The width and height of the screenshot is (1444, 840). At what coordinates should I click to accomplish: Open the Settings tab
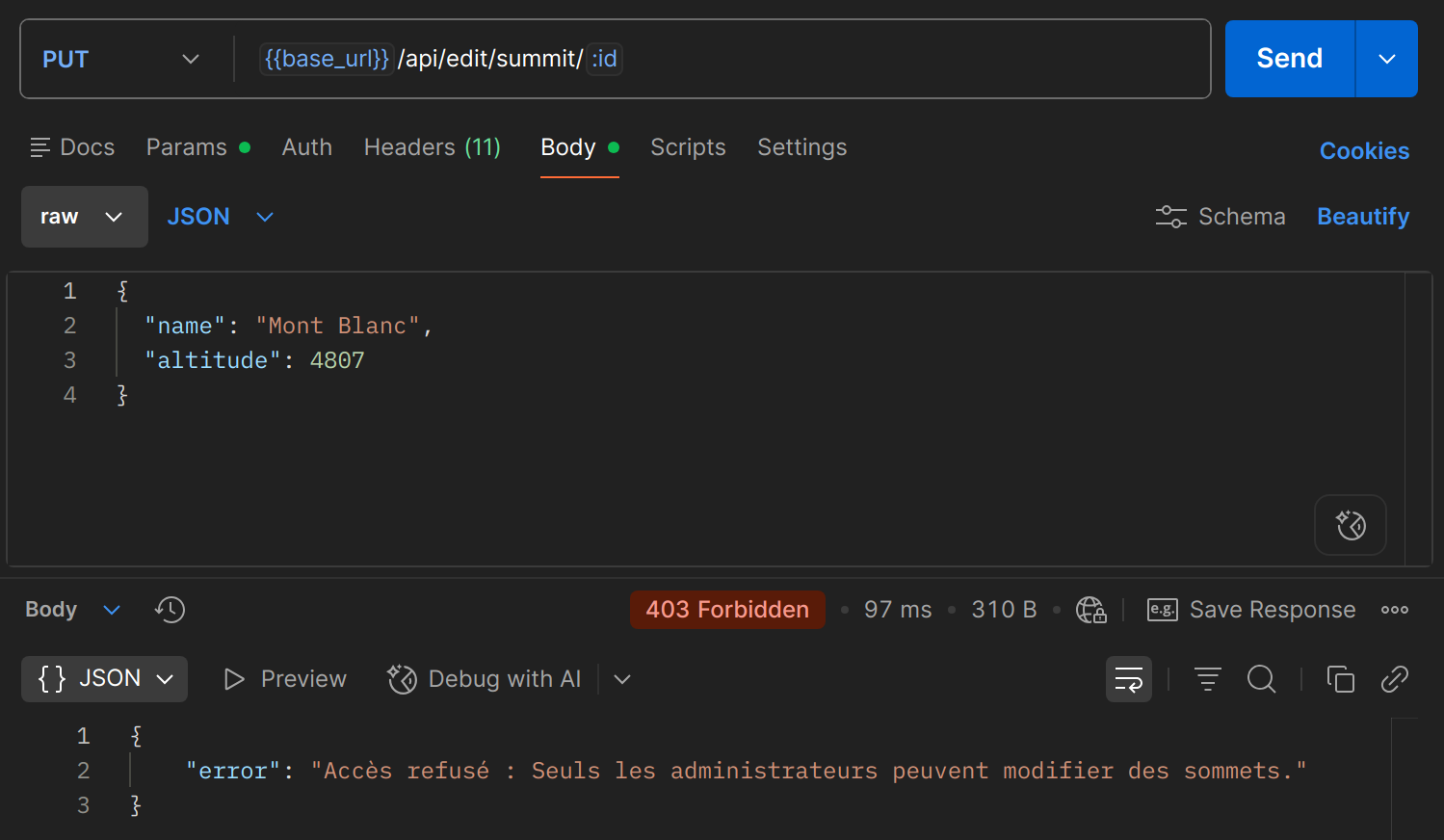pos(801,147)
